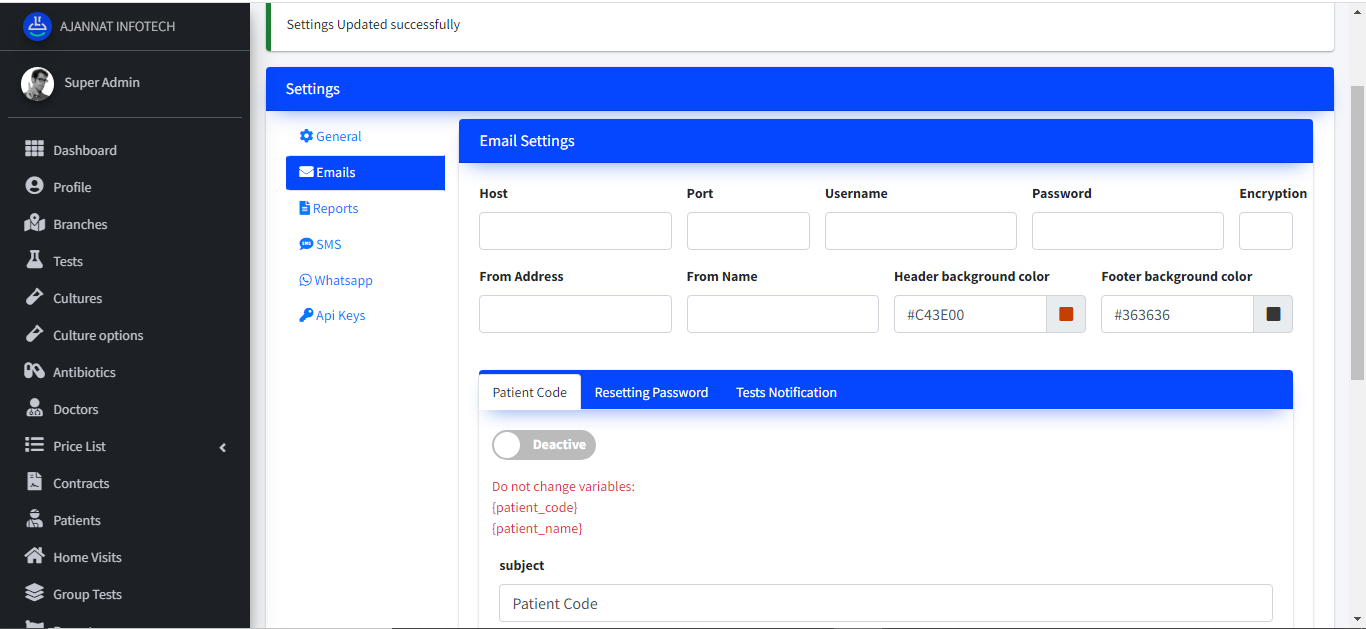Switch to the Tests Notification tab

tap(786, 392)
